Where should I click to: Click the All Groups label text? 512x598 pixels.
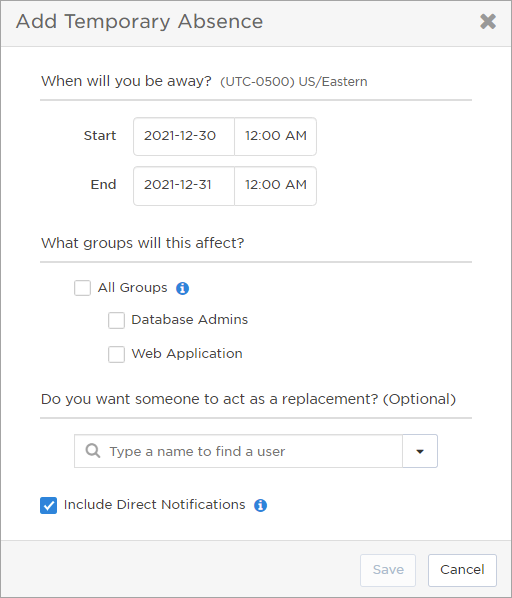[x=132, y=288]
